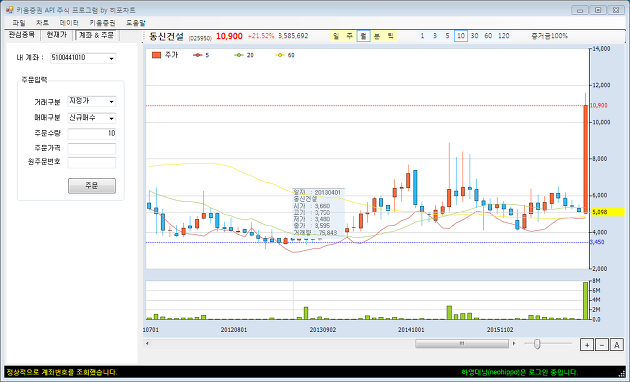Click the 주가 red legend swatch

coord(156,55)
